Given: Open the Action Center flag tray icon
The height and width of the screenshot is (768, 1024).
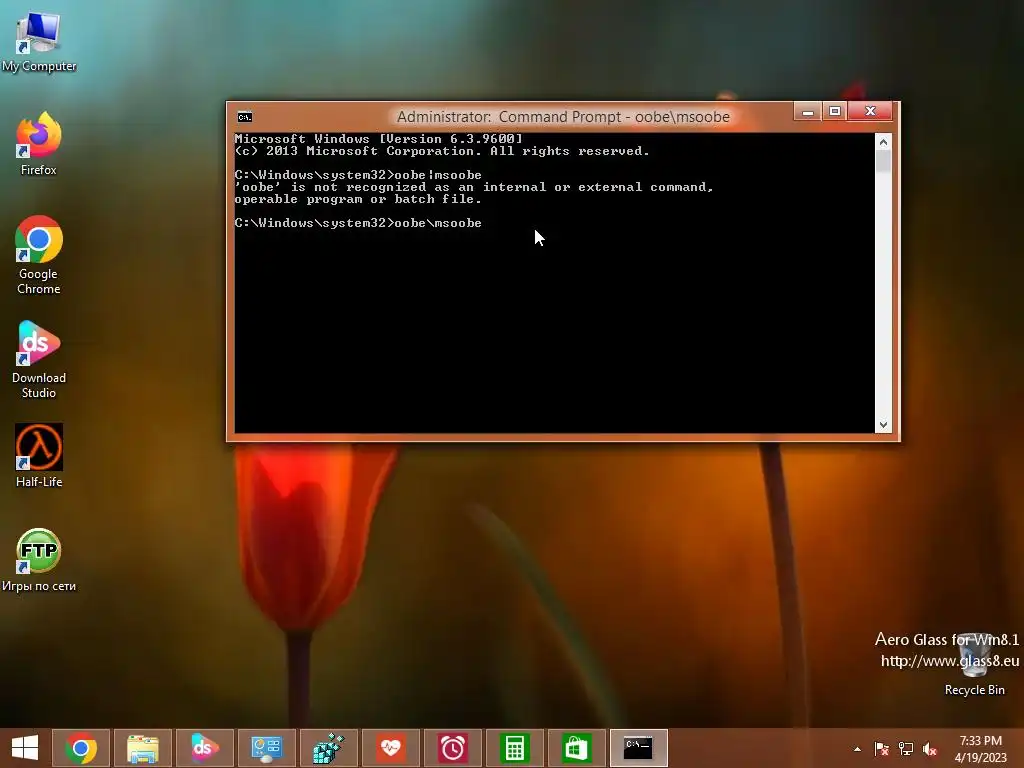Looking at the screenshot, I should (882, 749).
